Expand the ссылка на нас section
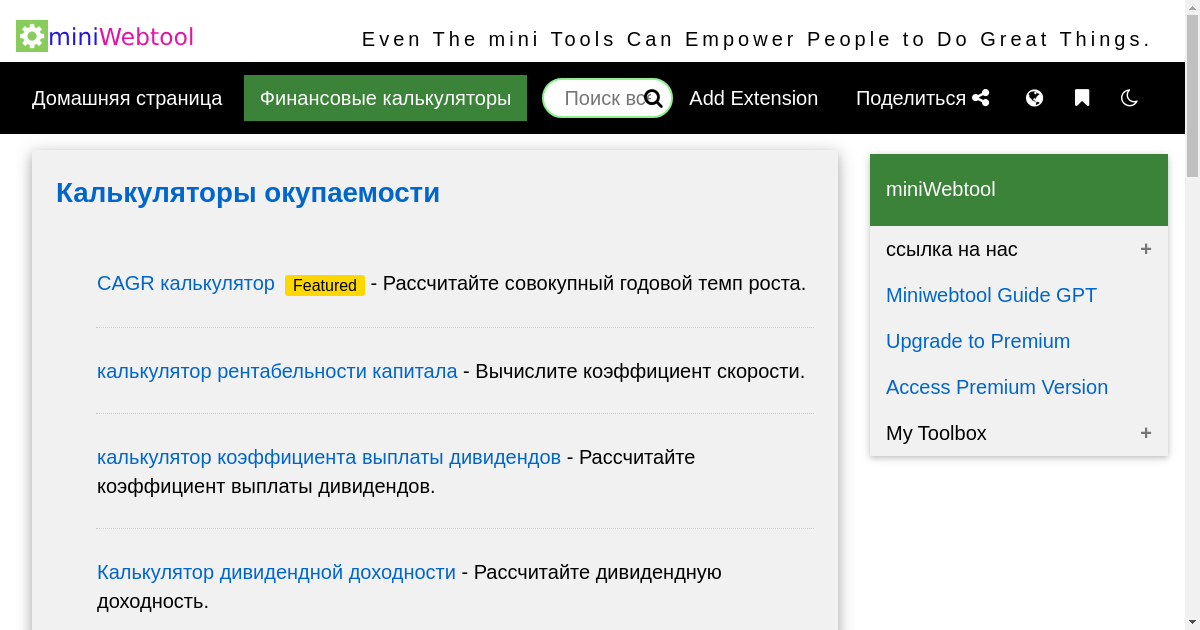The height and width of the screenshot is (630, 1200). click(x=1019, y=249)
